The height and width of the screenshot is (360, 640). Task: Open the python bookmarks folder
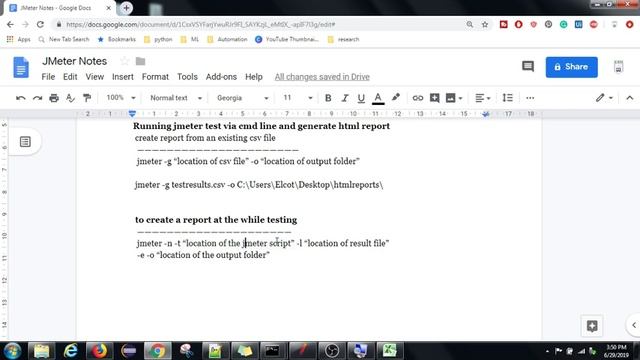point(158,39)
